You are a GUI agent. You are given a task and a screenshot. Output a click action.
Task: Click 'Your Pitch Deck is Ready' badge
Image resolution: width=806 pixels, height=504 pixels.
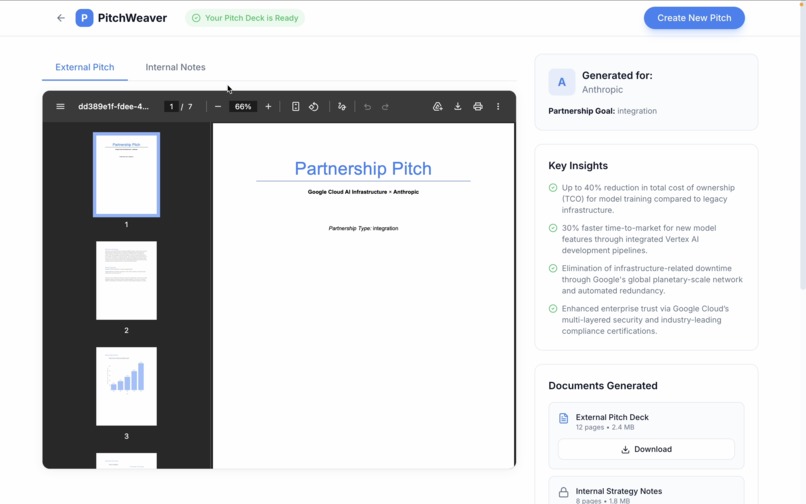click(245, 18)
